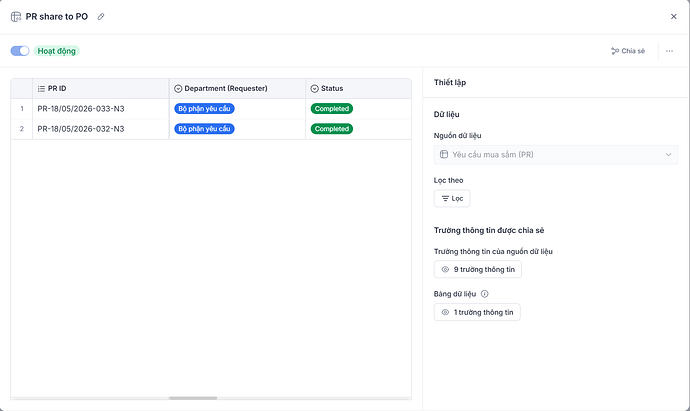This screenshot has height=411, width=690.
Task: Click the Department (Requester) column header
Action: click(x=237, y=88)
